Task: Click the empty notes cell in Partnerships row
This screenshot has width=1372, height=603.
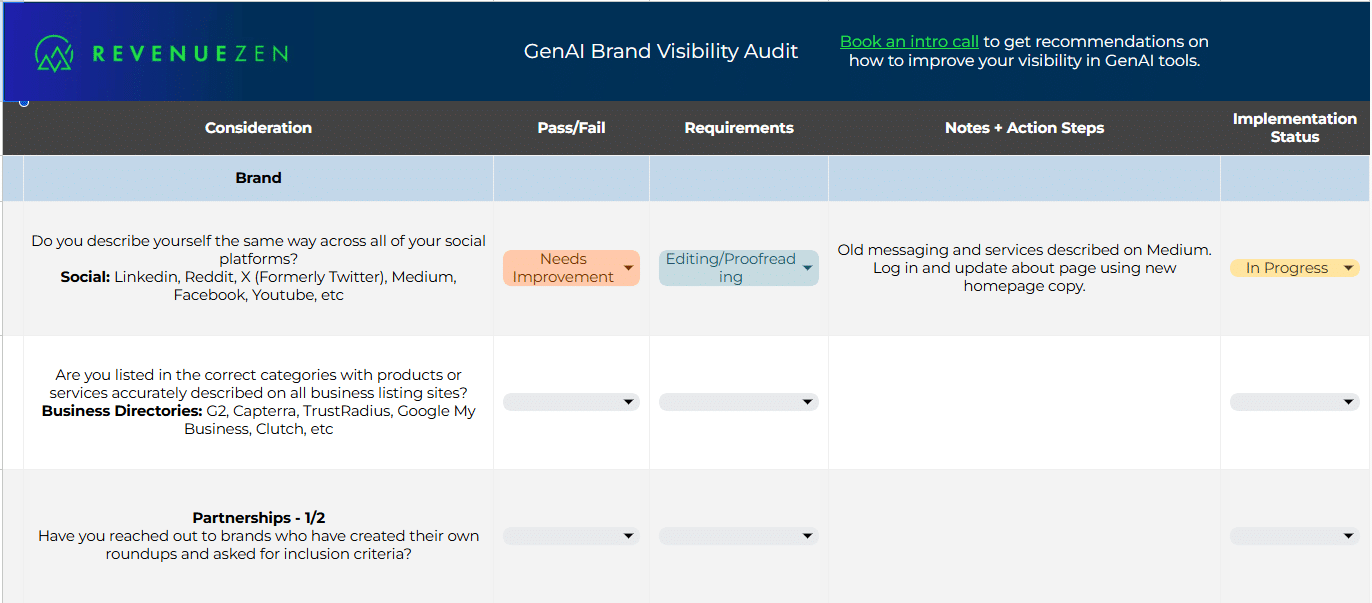Action: tap(1024, 536)
